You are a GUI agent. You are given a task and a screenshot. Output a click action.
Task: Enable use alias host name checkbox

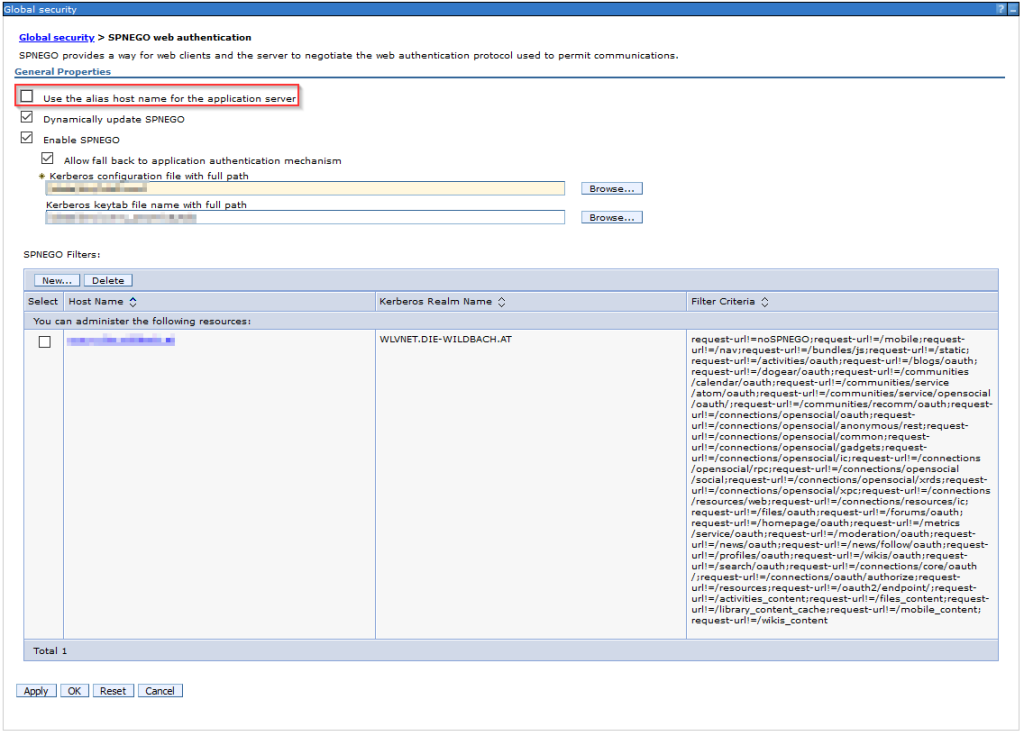(27, 97)
